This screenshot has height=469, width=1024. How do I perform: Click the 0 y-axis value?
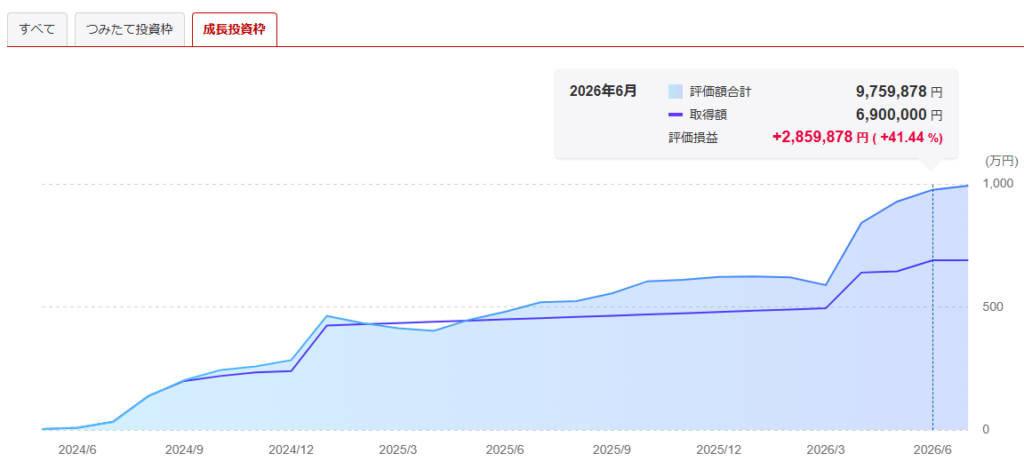coord(986,429)
